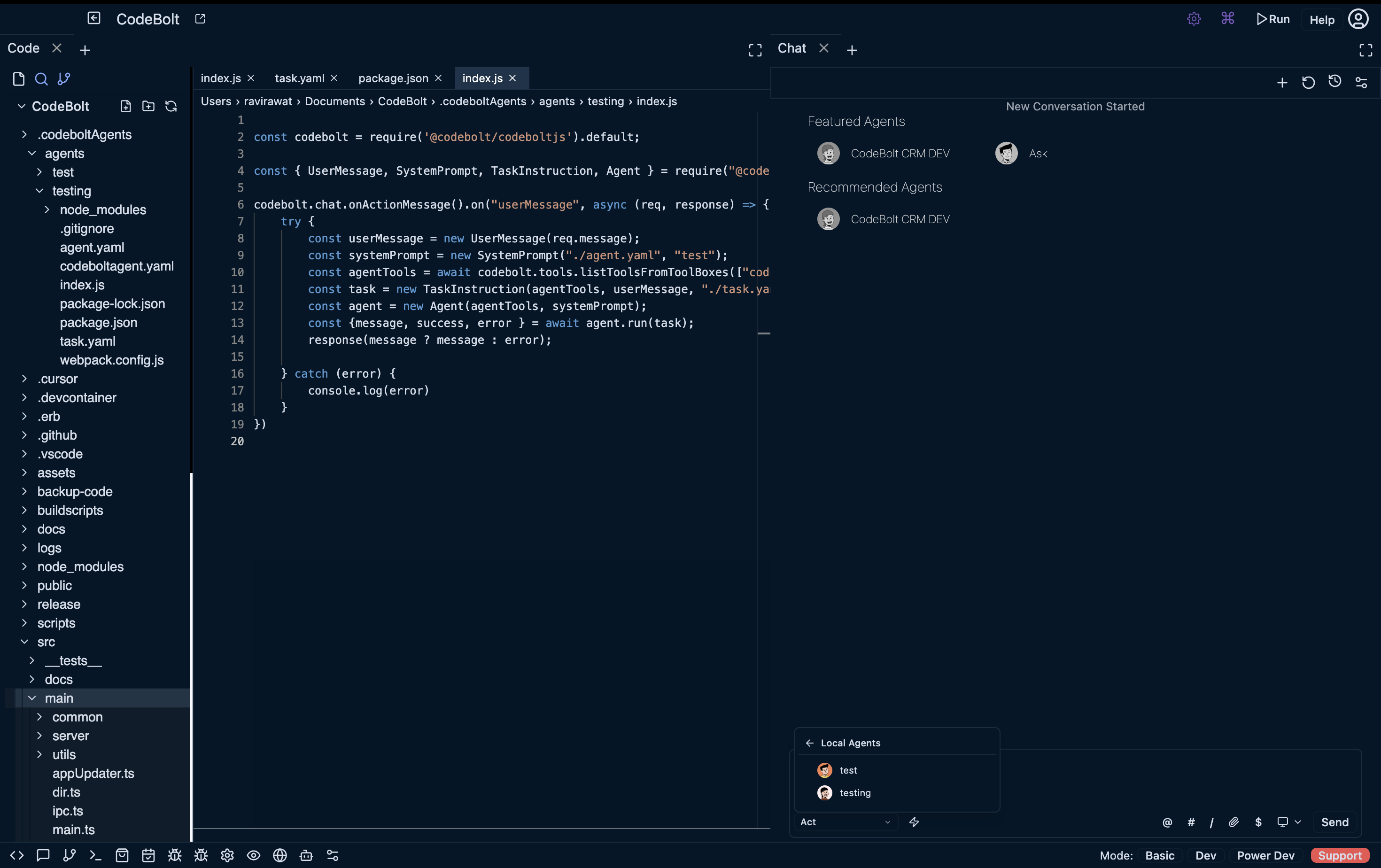Image resolution: width=1381 pixels, height=868 pixels.
Task: Click the purple settings gear at top right
Action: coord(1194,19)
